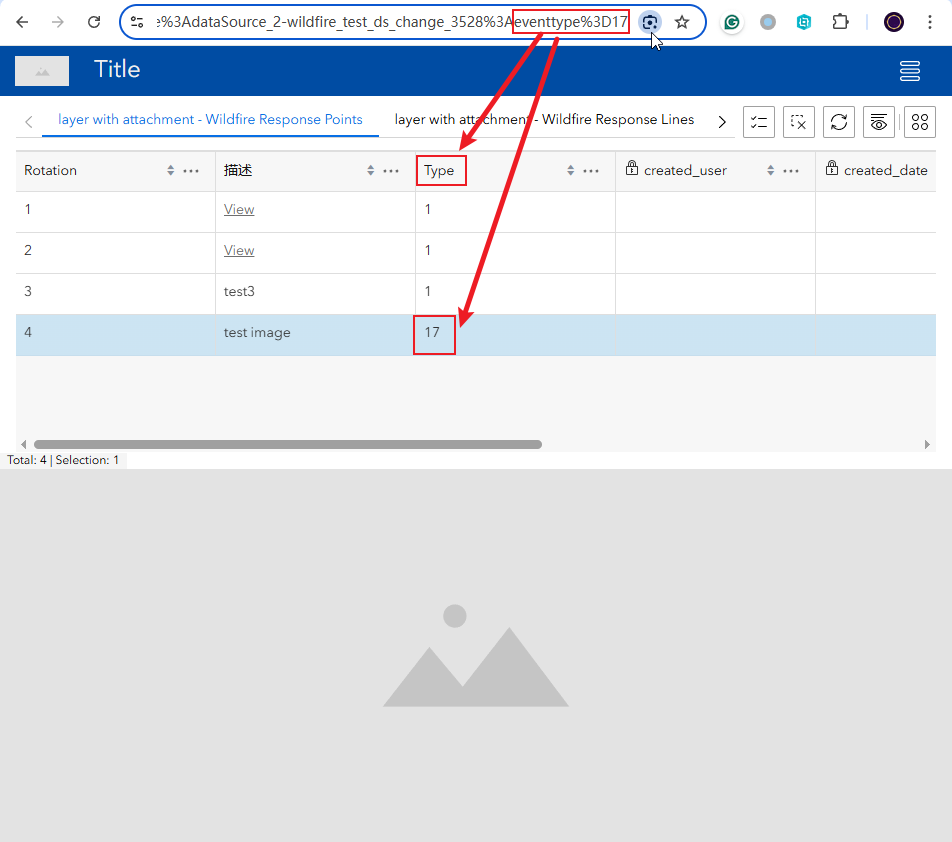Open the View link in row 2
Screen dimensions: 952x842
238,250
